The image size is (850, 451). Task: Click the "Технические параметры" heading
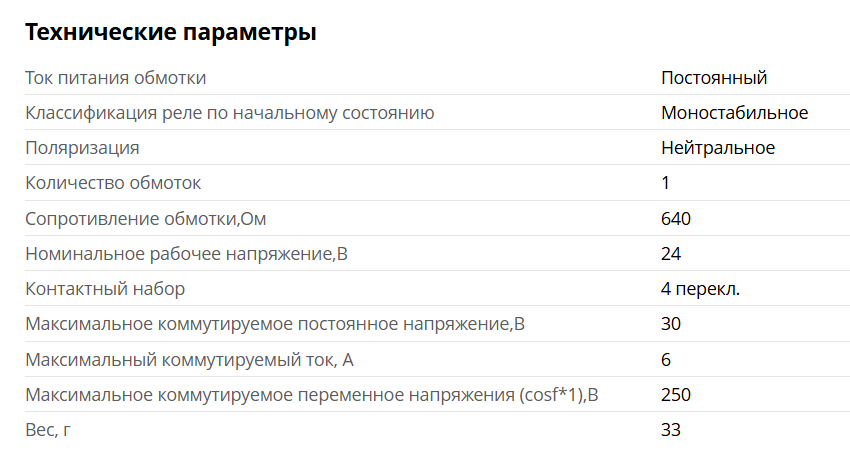(x=170, y=32)
